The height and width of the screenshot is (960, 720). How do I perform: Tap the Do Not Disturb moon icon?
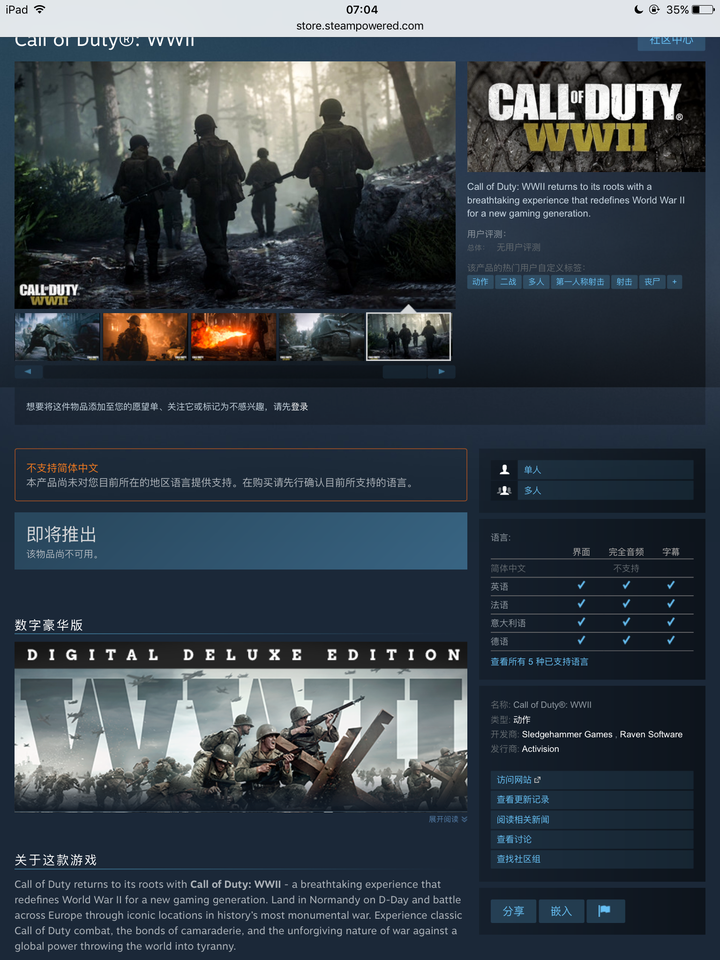639,9
